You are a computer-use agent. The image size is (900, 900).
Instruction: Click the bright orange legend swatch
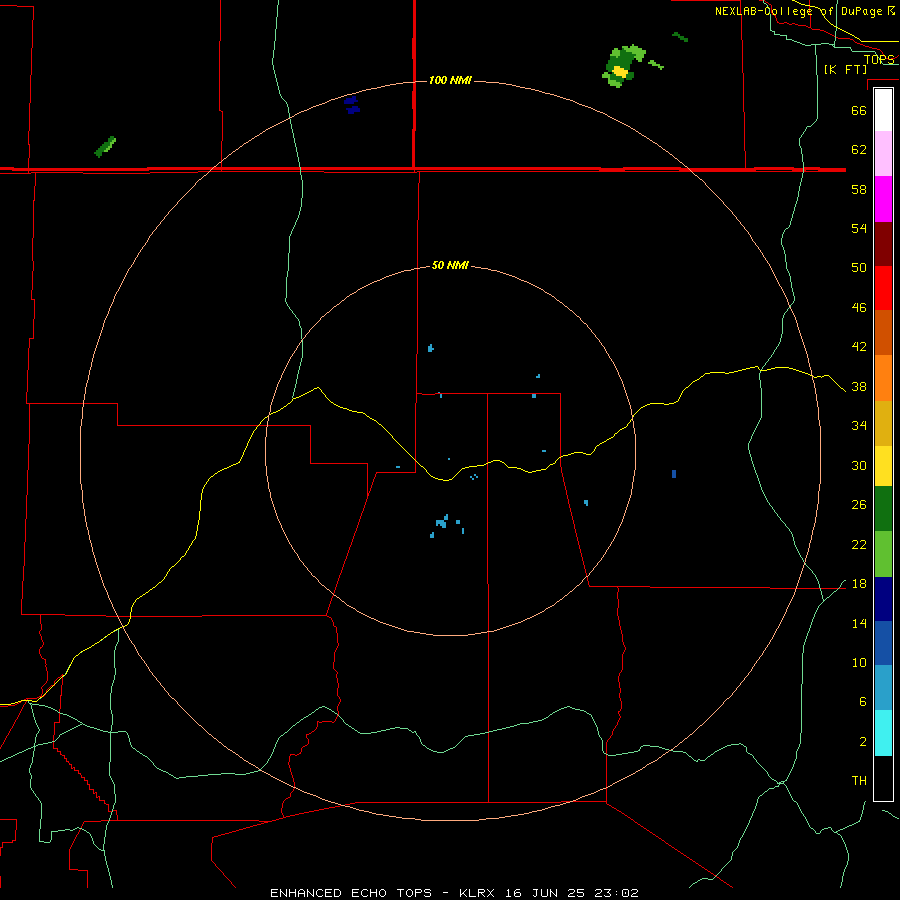pos(883,378)
